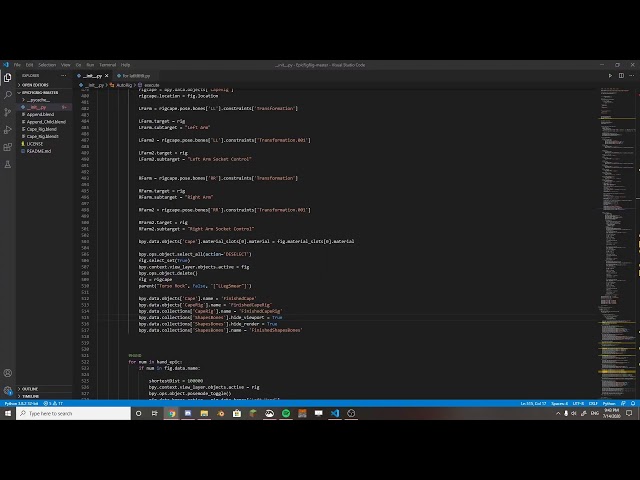This screenshot has width=640, height=480.
Task: Open the Manage gear icon
Action: (x=7, y=390)
